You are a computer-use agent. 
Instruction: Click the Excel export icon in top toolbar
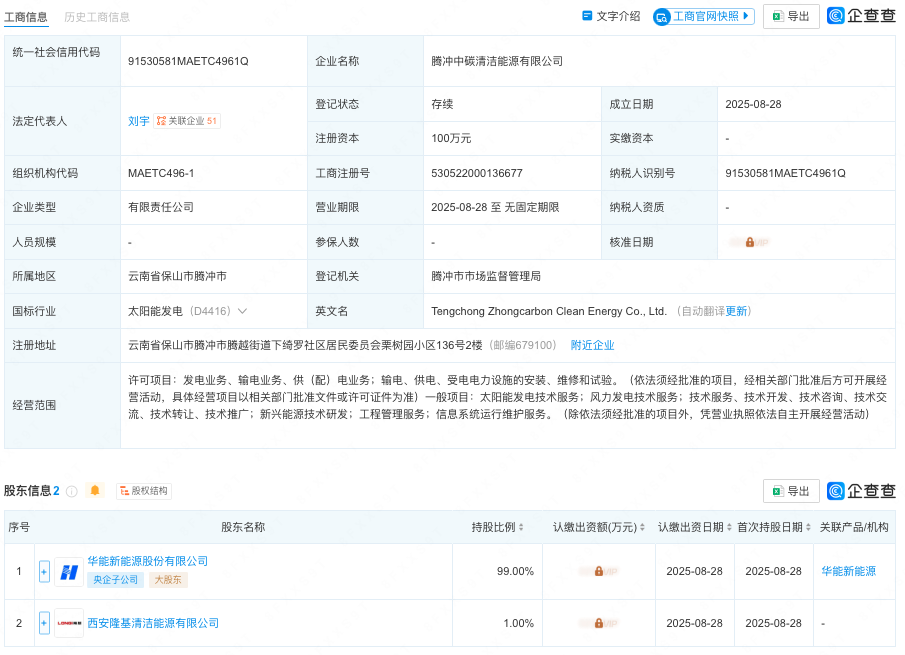779,16
